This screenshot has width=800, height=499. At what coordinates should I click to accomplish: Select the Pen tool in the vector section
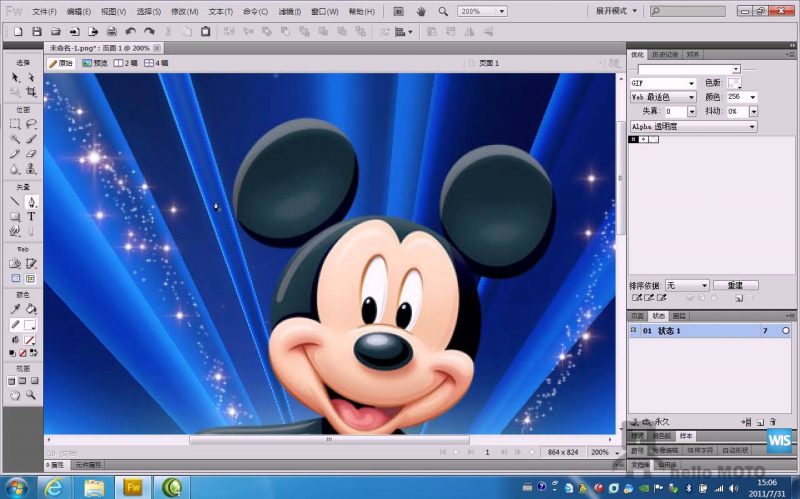31,201
